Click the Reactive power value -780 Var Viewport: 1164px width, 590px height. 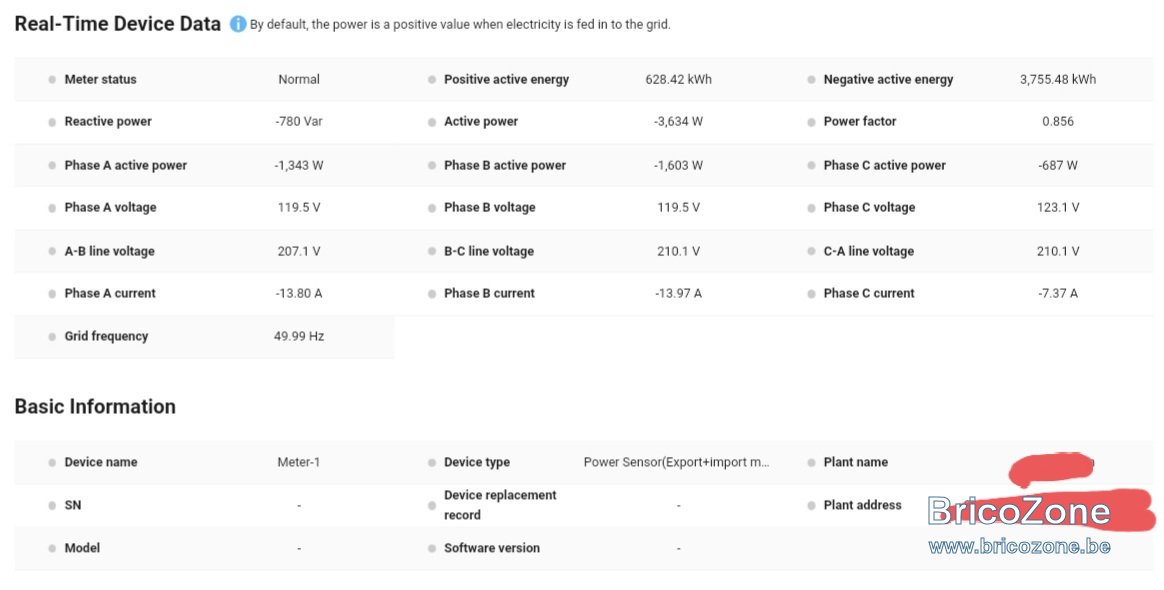pyautogui.click(x=299, y=122)
